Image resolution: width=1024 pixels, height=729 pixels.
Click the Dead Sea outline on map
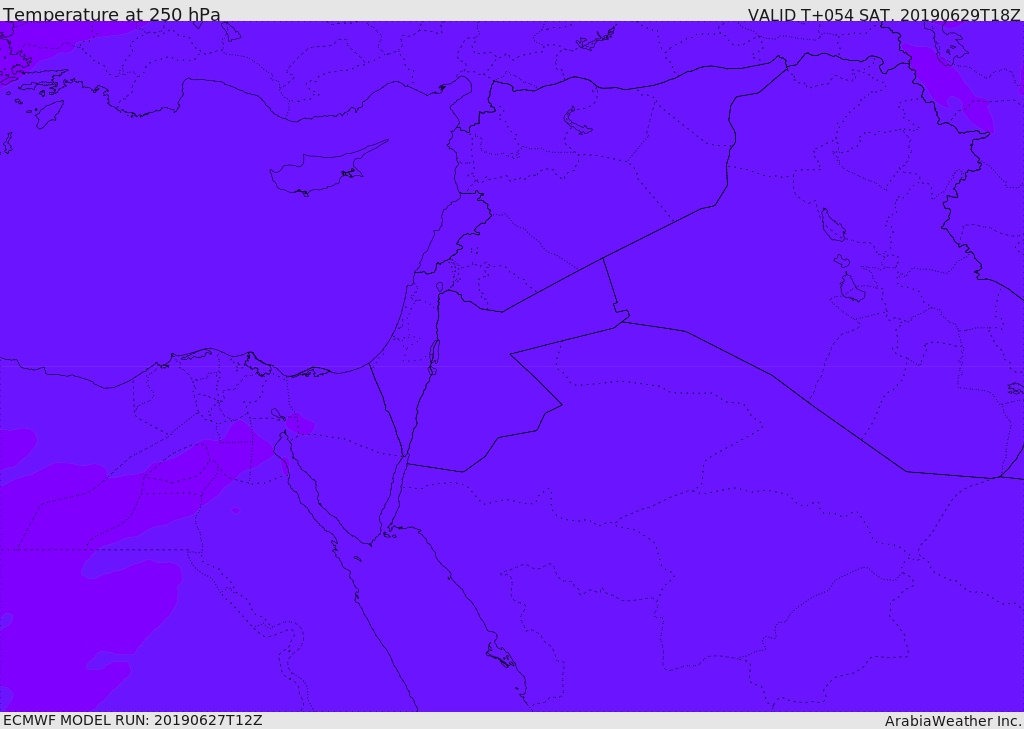[x=433, y=357]
